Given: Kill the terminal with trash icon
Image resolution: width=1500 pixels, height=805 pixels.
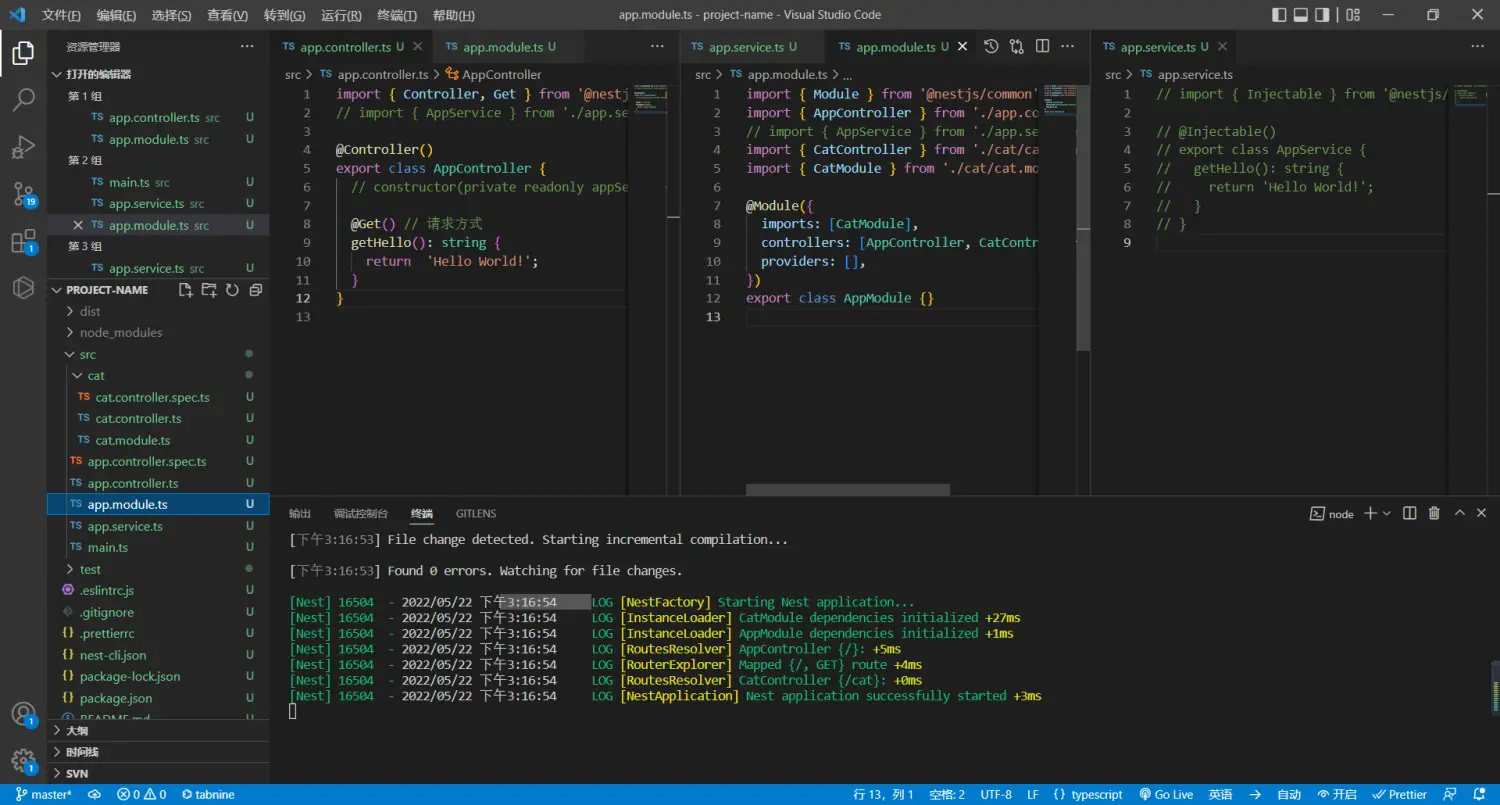Looking at the screenshot, I should (x=1434, y=513).
